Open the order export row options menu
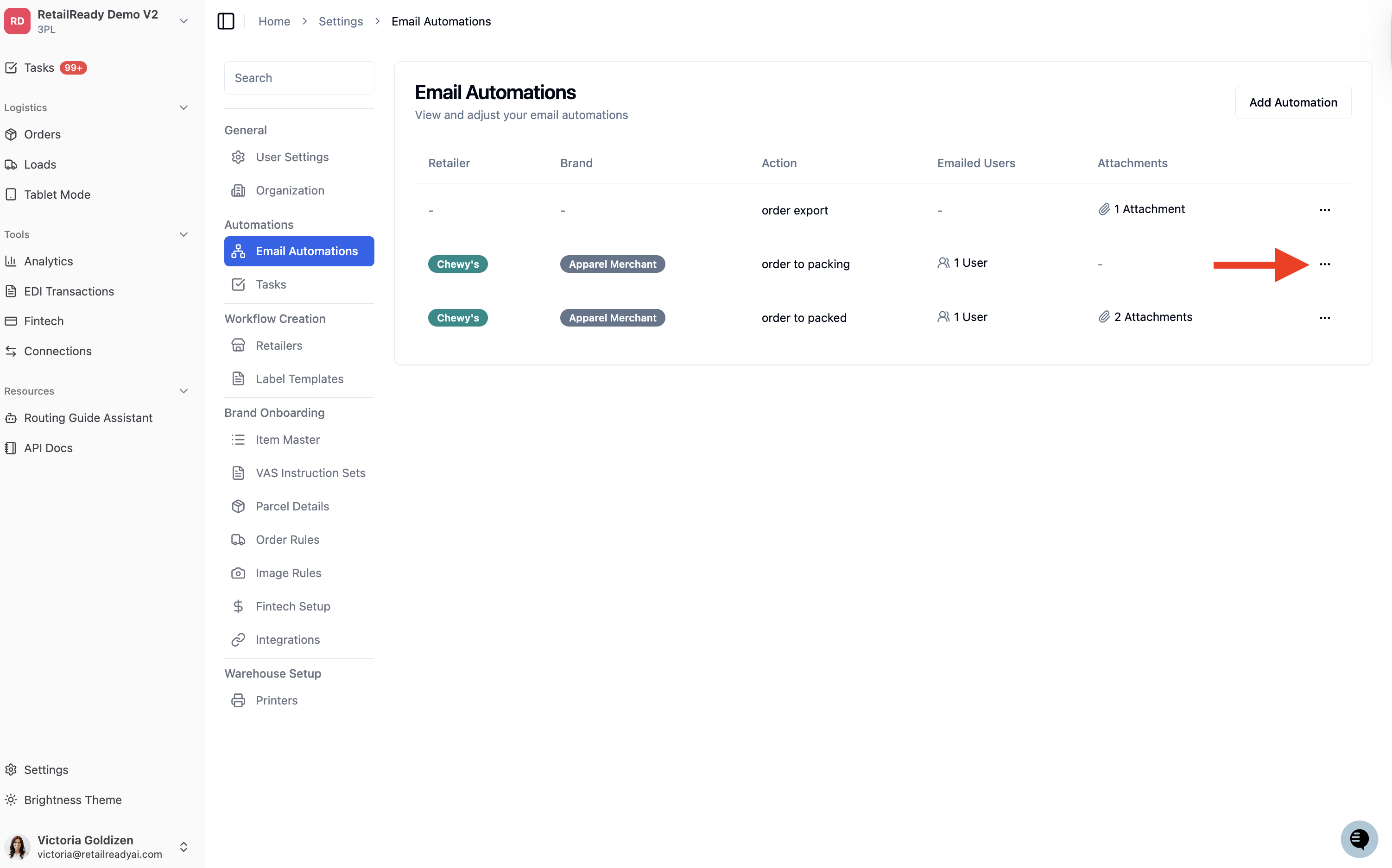The height and width of the screenshot is (868, 1392). (x=1324, y=210)
